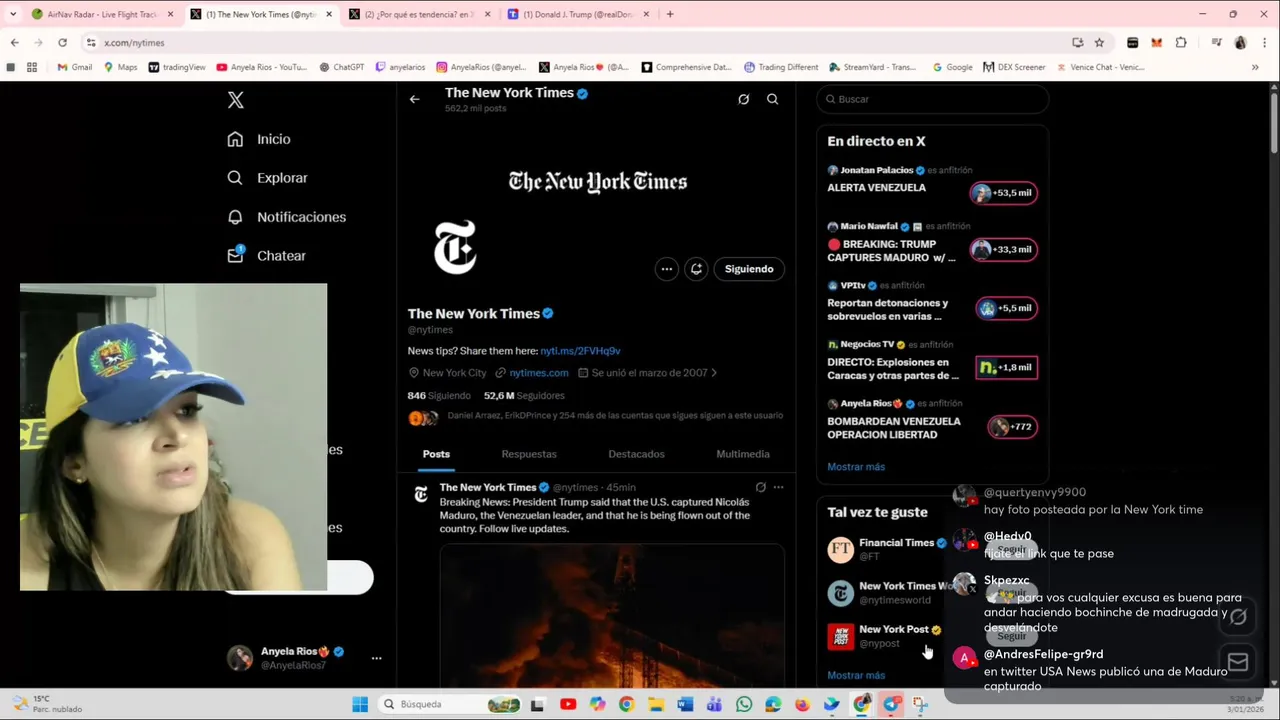Open the tab search dropdown arrow
1280x720 pixels.
tap(13, 14)
